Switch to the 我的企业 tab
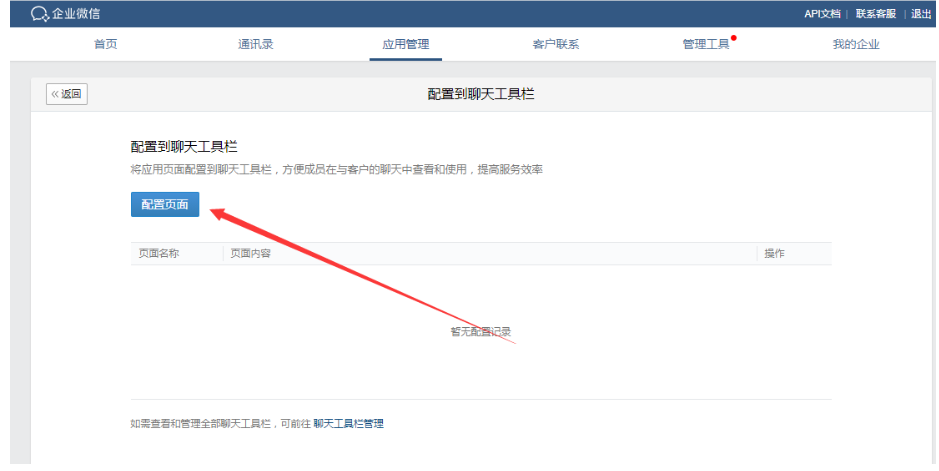The height and width of the screenshot is (471, 939). click(x=856, y=44)
